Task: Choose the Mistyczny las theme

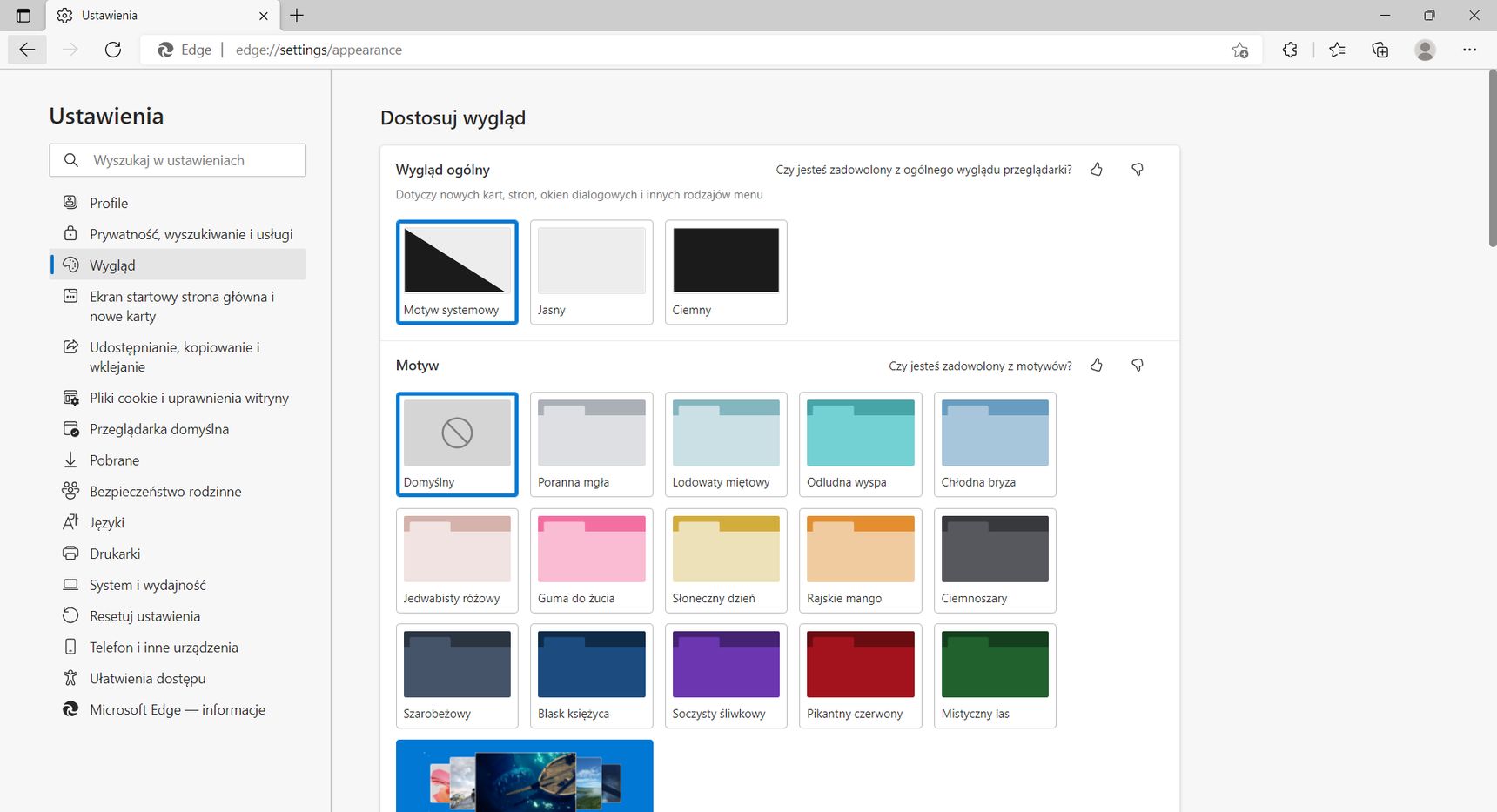Action: pos(995,675)
